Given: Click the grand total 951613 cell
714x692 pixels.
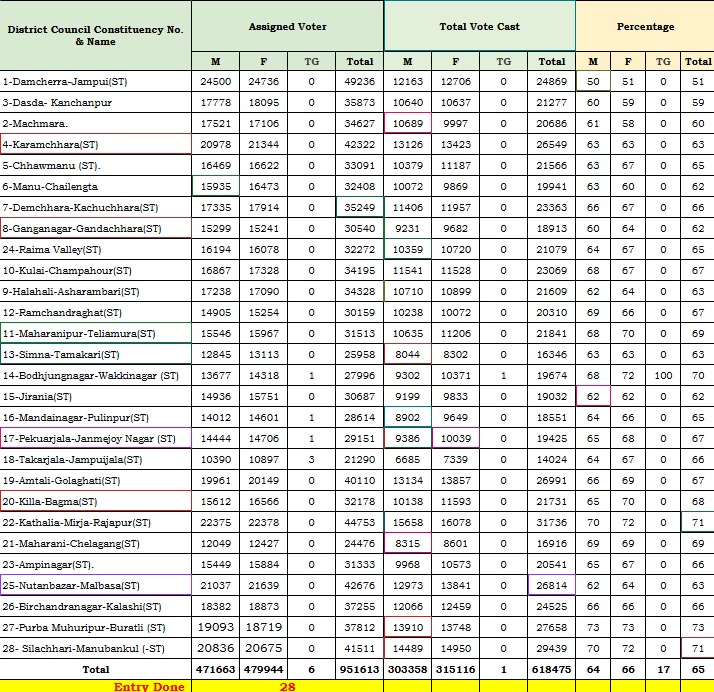Looking at the screenshot, I should tap(359, 669).
